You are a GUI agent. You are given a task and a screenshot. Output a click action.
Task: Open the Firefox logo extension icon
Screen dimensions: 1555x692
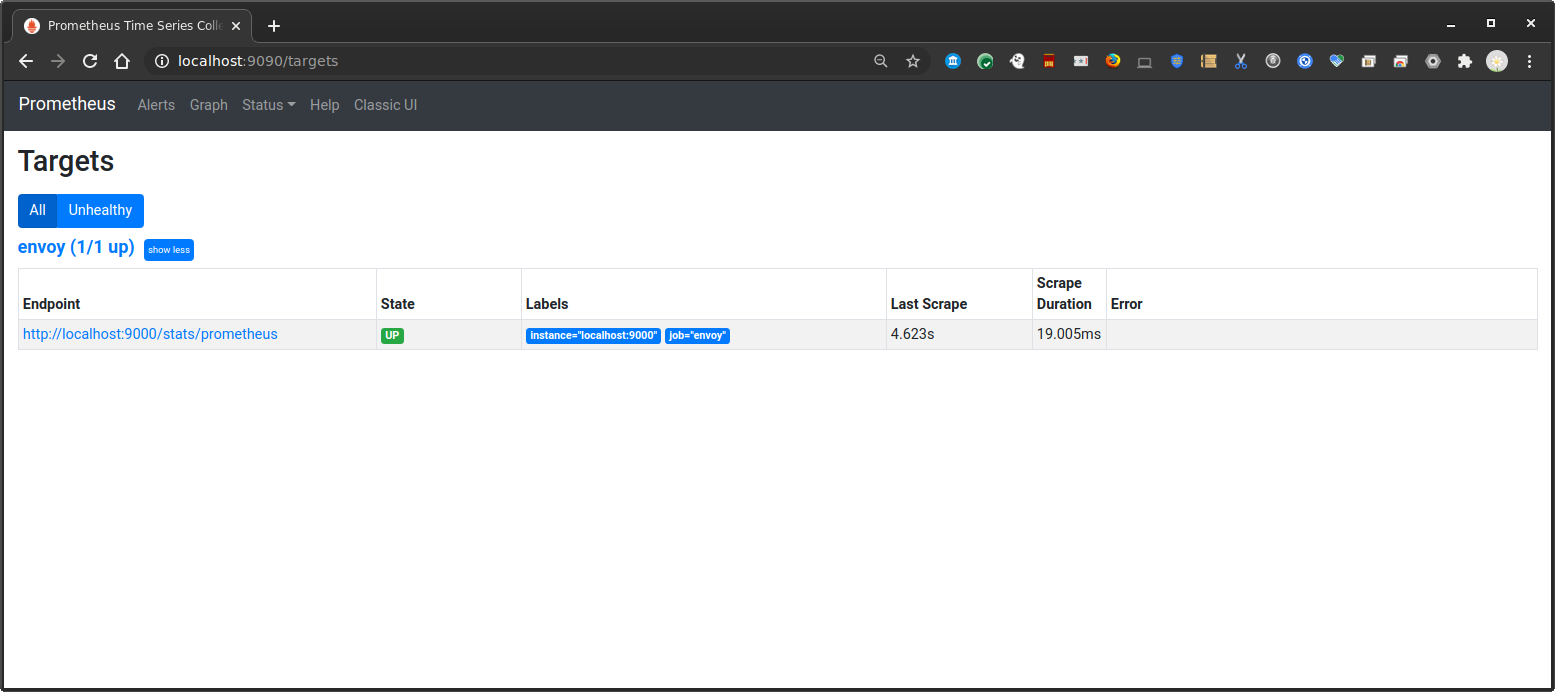pyautogui.click(x=1113, y=61)
